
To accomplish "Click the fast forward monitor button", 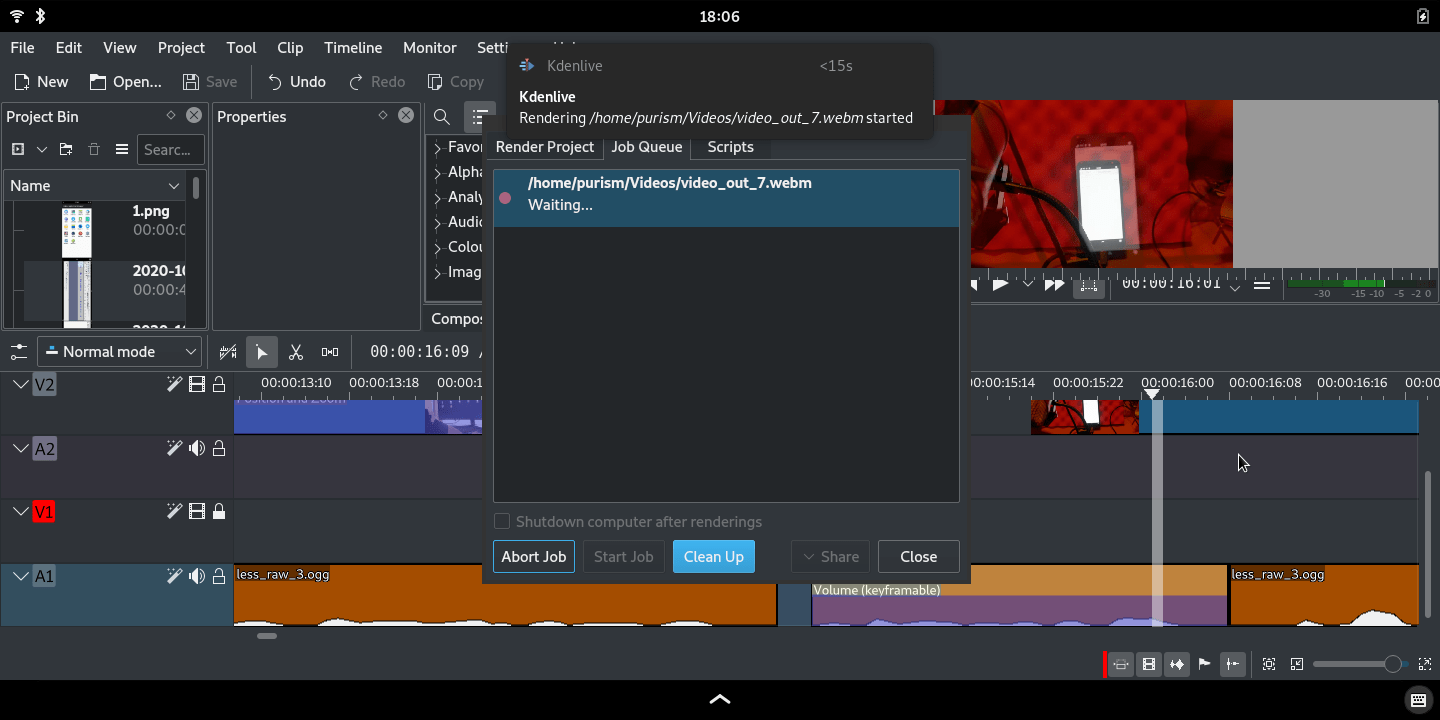I will [1054, 285].
